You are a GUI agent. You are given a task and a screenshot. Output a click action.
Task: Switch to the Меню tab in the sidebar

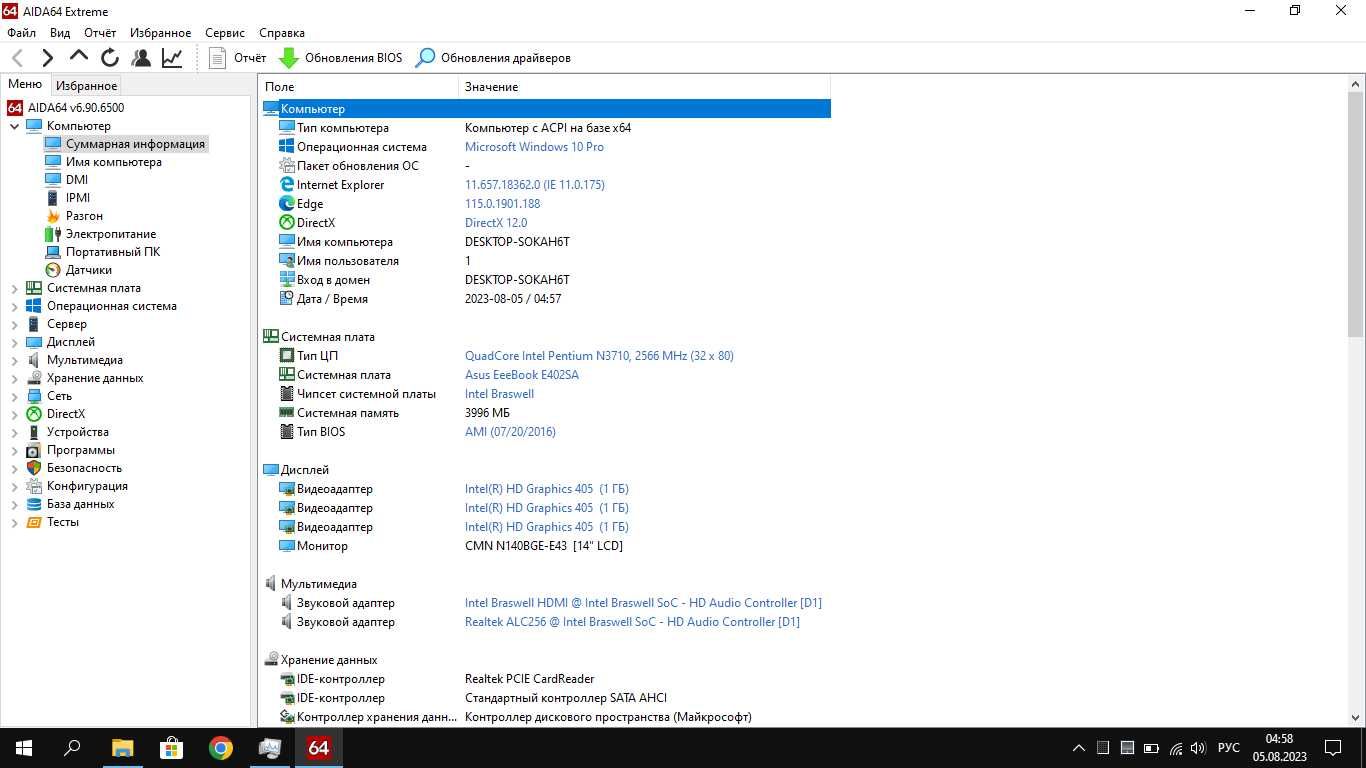pyautogui.click(x=25, y=85)
